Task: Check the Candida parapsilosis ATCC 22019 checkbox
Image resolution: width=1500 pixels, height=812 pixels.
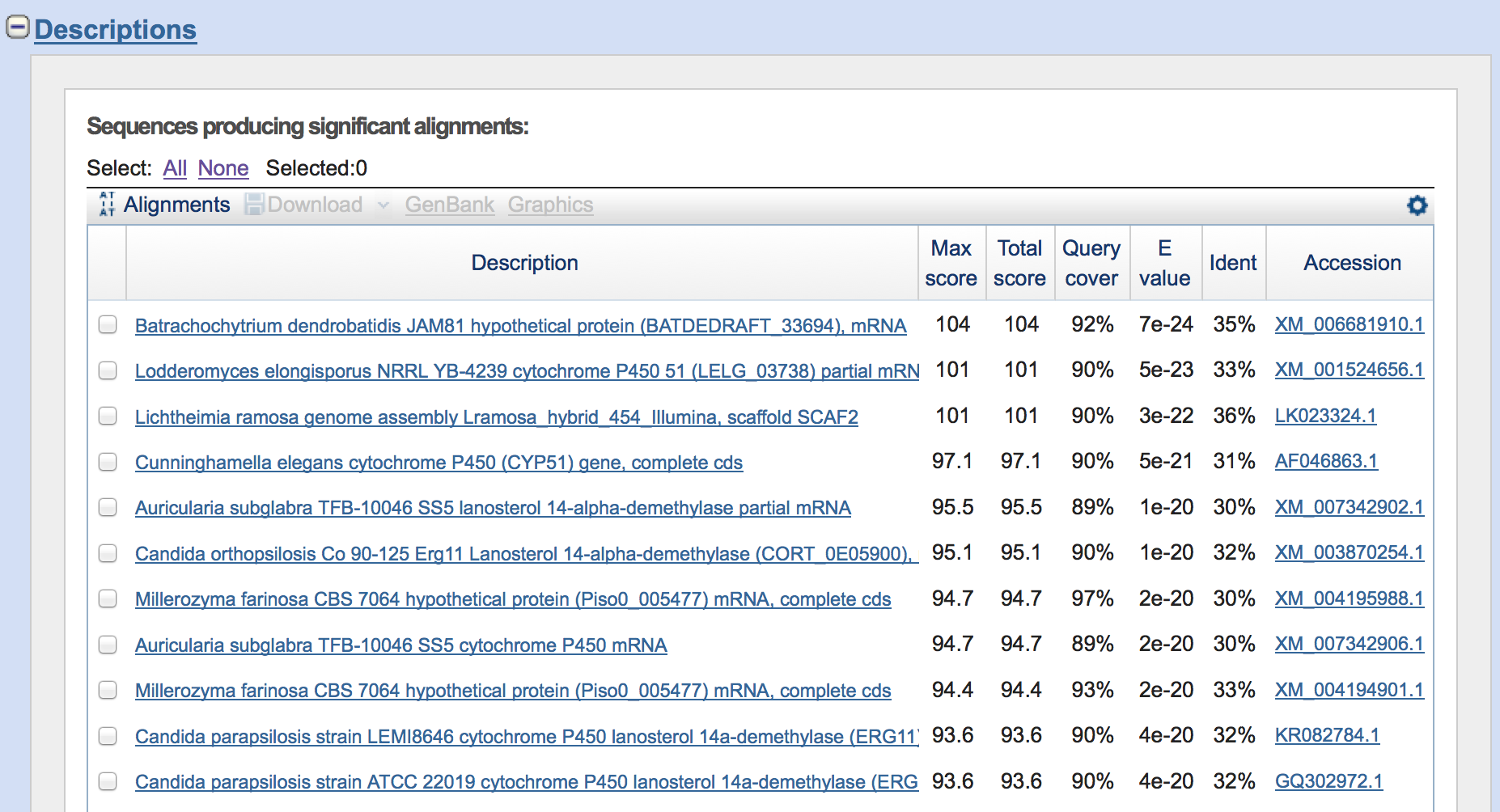Action: 108,782
